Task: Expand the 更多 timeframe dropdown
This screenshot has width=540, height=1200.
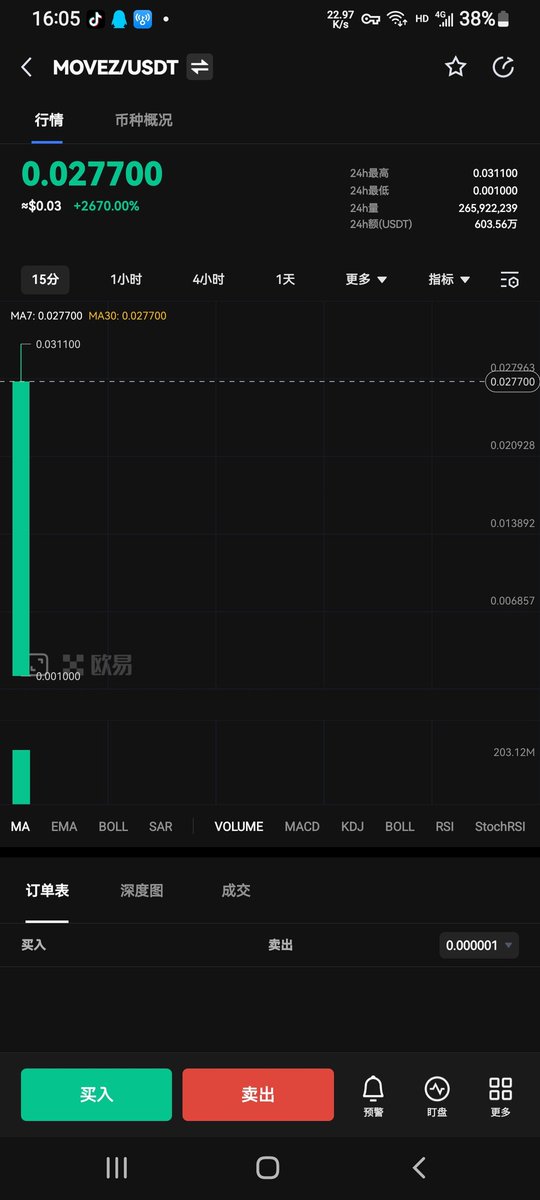Action: click(x=366, y=279)
